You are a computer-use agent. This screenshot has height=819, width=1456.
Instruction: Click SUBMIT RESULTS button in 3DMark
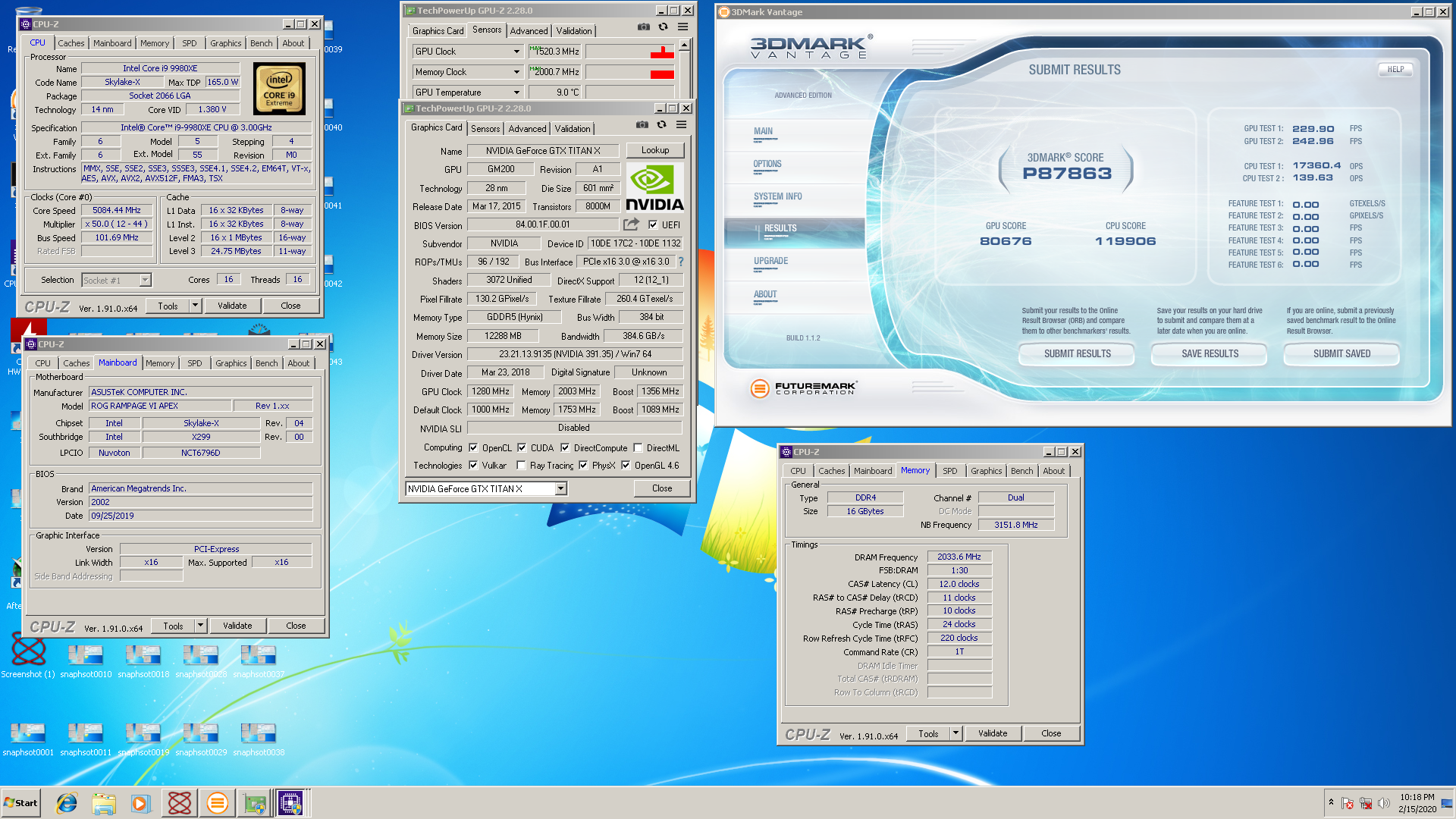1077,354
